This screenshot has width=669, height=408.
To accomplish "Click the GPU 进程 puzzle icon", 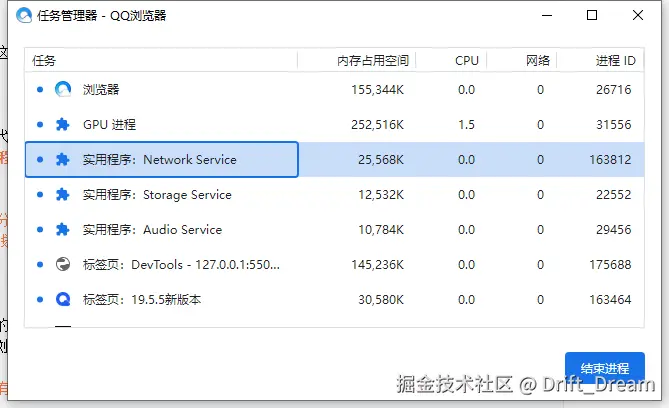I will tap(63, 125).
